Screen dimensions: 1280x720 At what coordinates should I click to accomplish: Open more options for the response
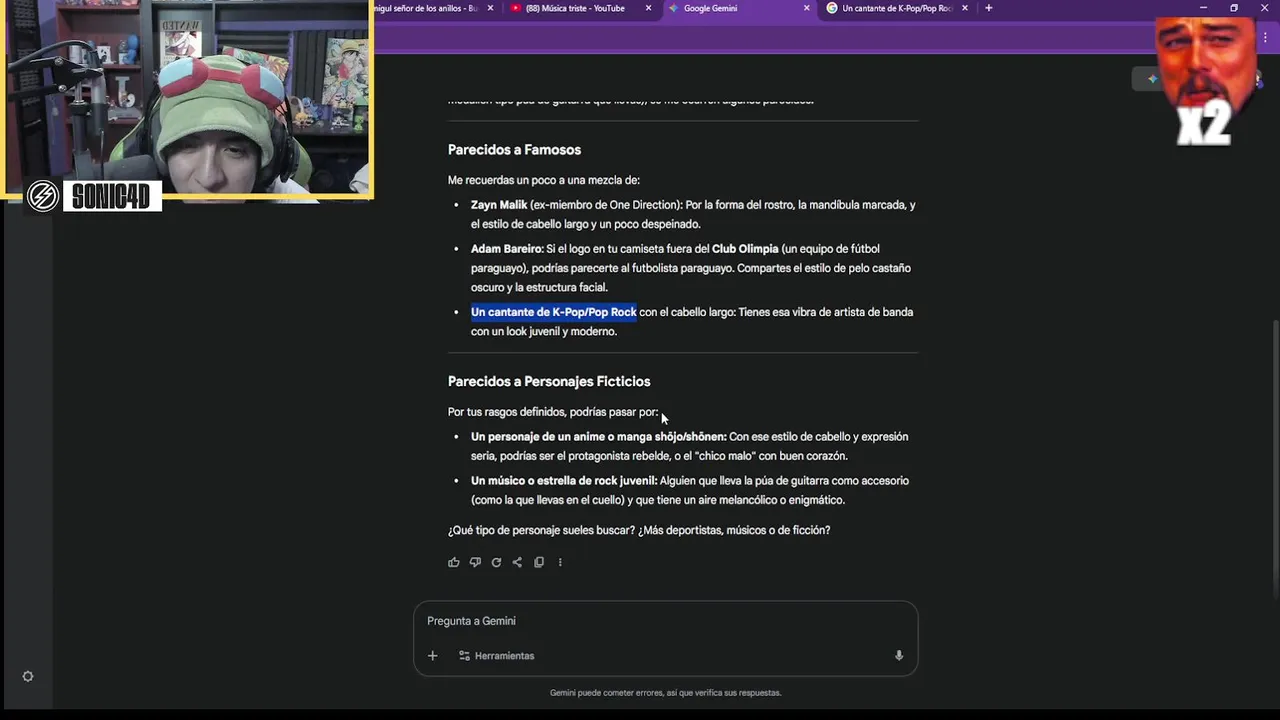[x=560, y=562]
